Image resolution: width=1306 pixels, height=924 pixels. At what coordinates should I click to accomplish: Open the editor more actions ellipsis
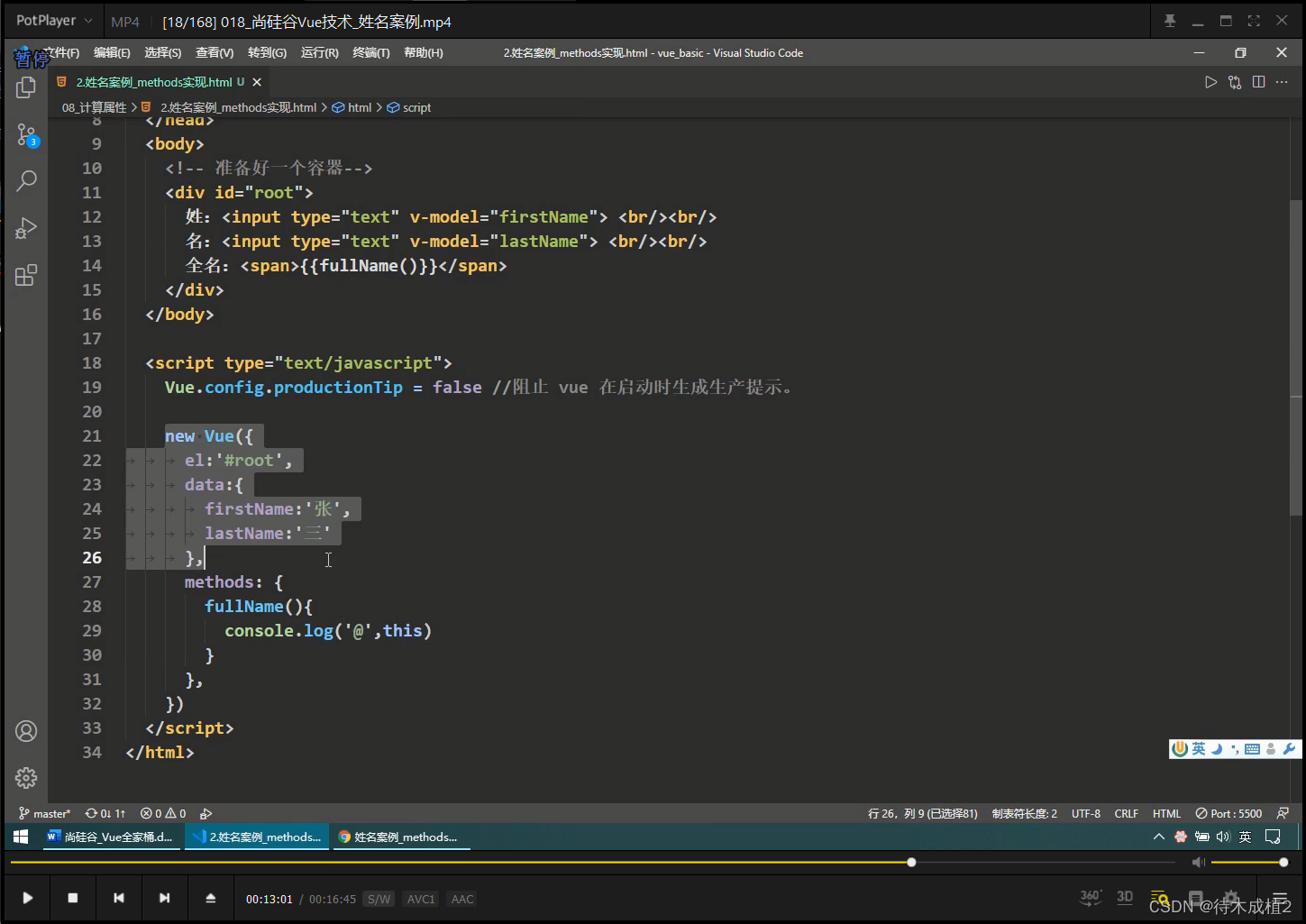coord(1282,82)
